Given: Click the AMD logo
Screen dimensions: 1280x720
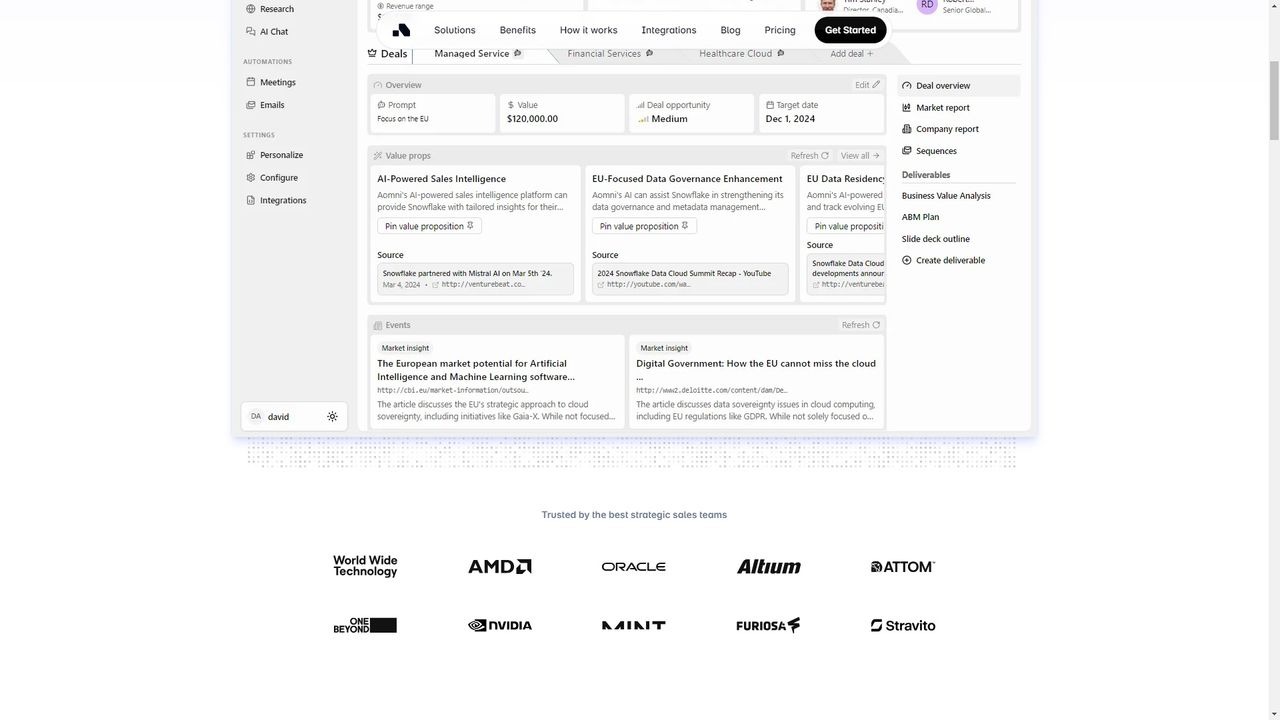Looking at the screenshot, I should pyautogui.click(x=500, y=566).
